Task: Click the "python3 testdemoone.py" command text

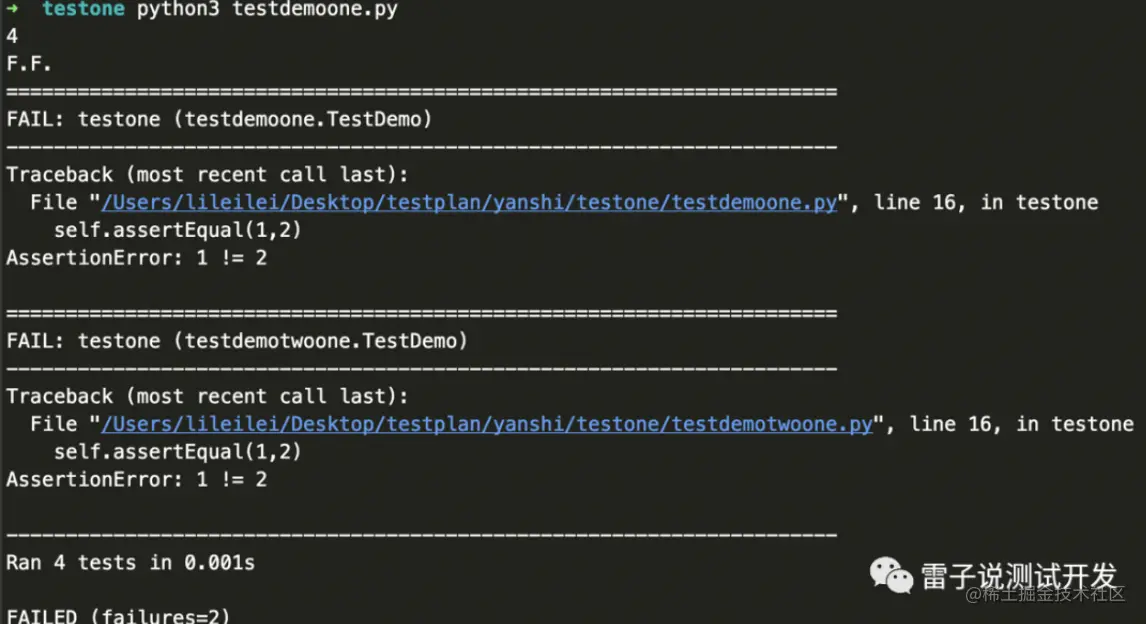Action: click(x=266, y=10)
